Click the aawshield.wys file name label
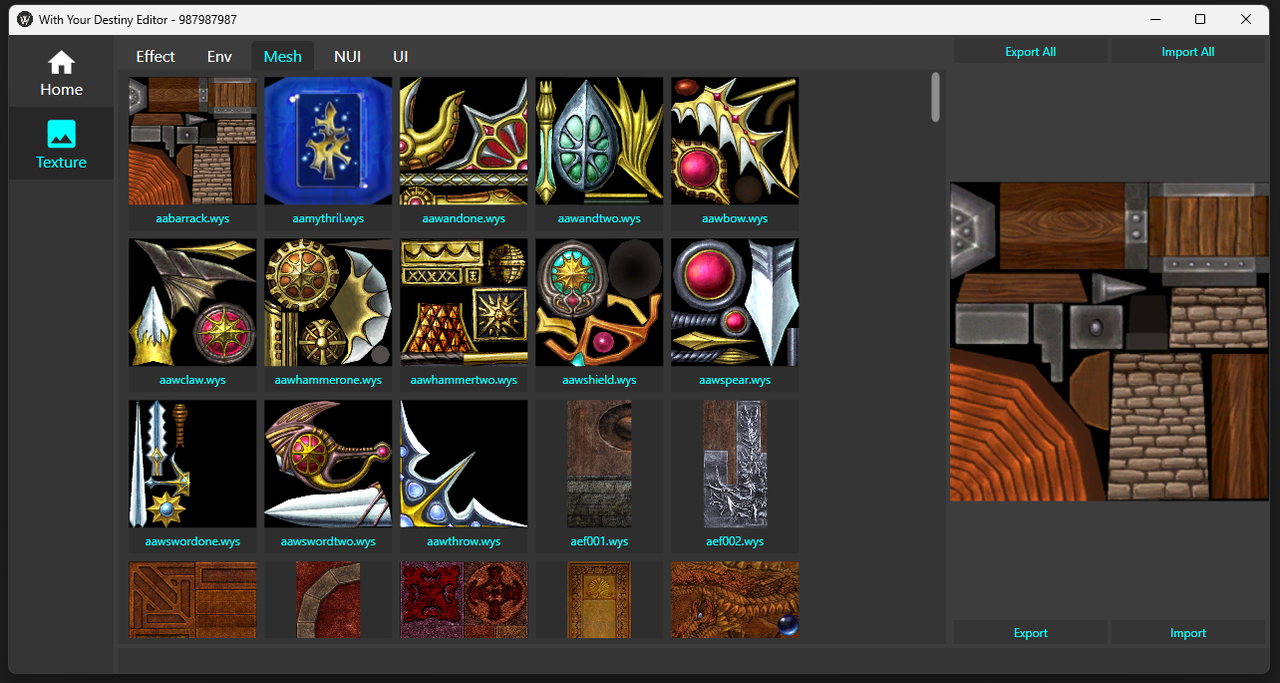This screenshot has height=683, width=1280. pyautogui.click(x=599, y=380)
